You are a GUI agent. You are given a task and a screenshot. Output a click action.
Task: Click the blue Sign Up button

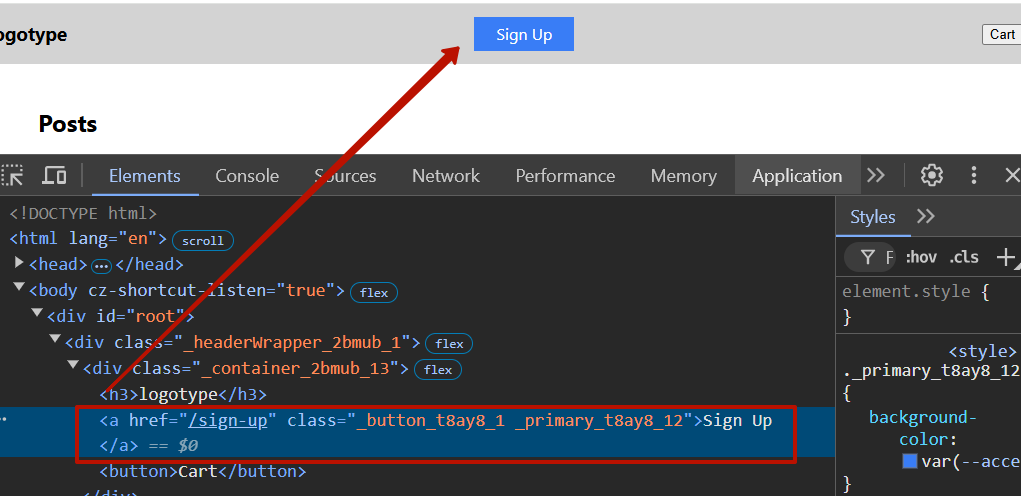point(523,35)
